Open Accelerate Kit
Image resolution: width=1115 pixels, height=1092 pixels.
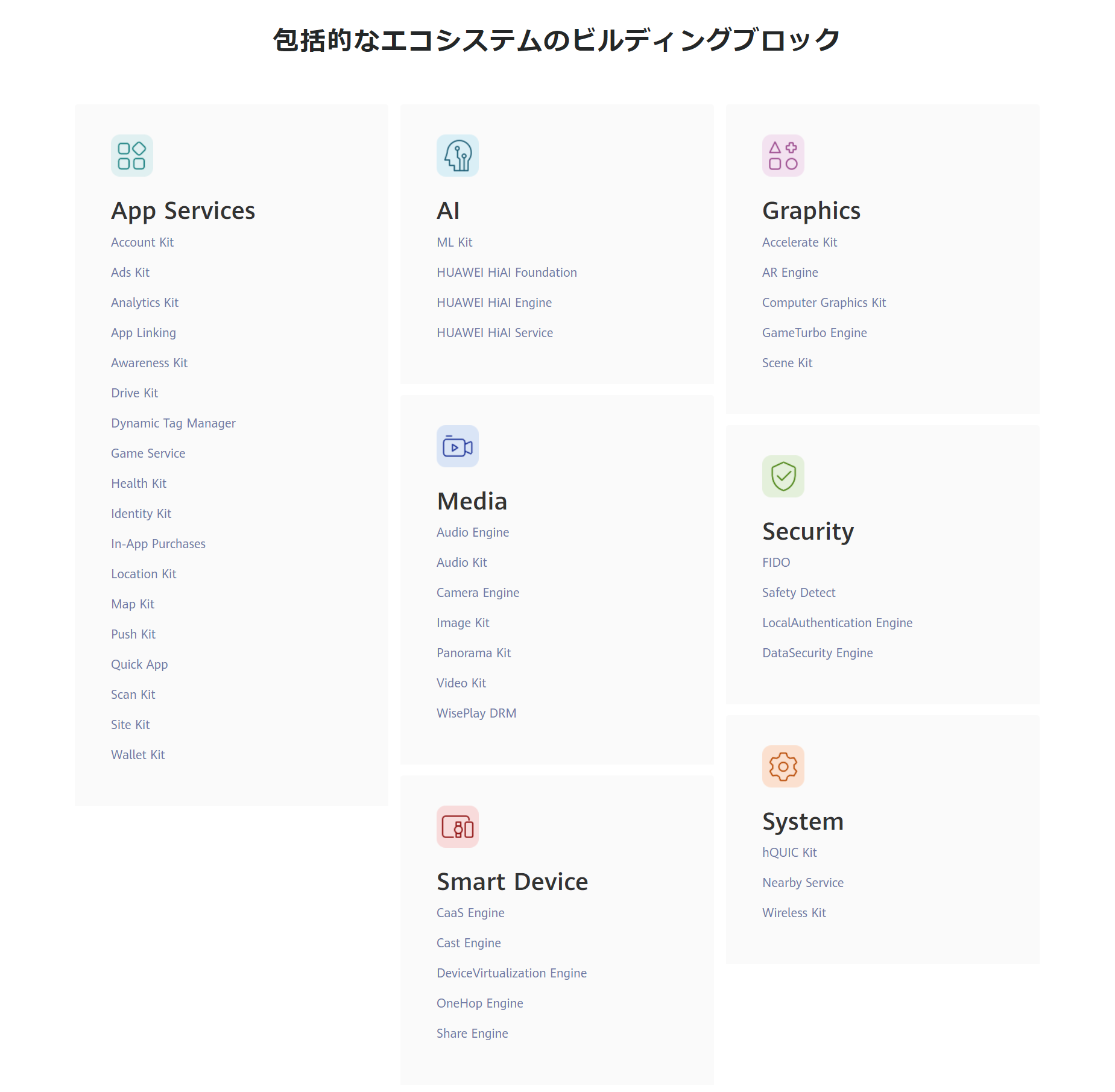800,242
